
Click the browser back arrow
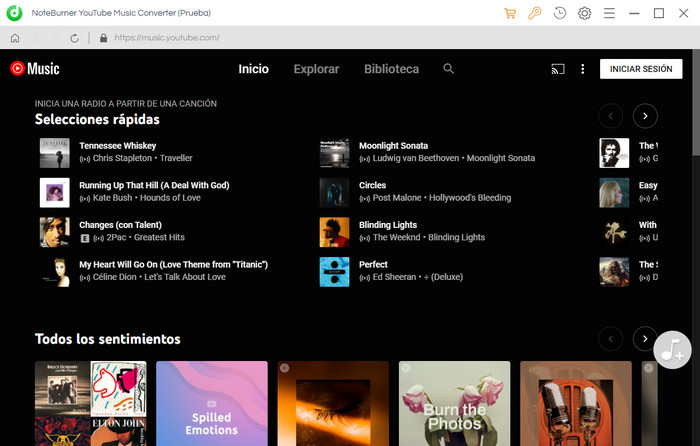point(36,38)
